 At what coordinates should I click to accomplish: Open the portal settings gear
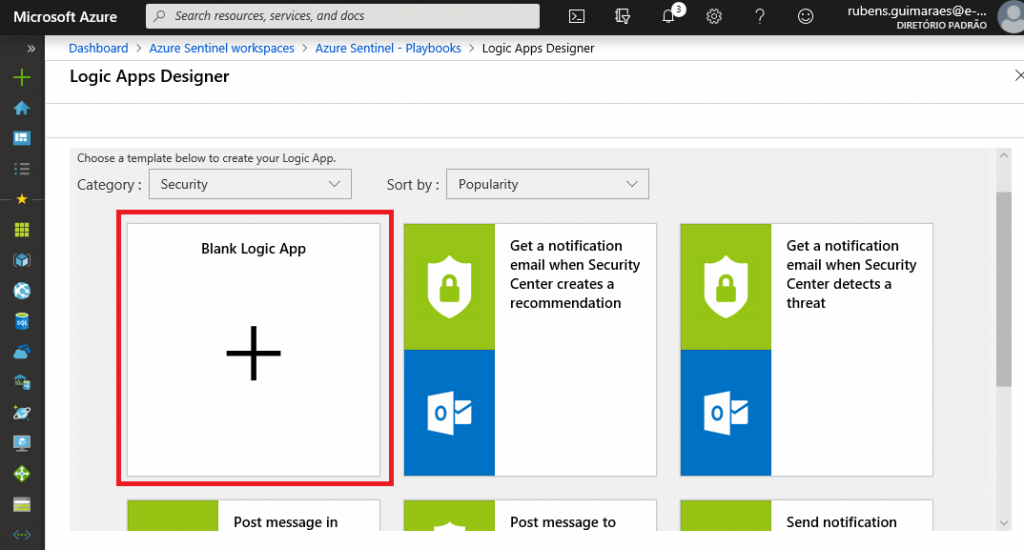point(714,16)
